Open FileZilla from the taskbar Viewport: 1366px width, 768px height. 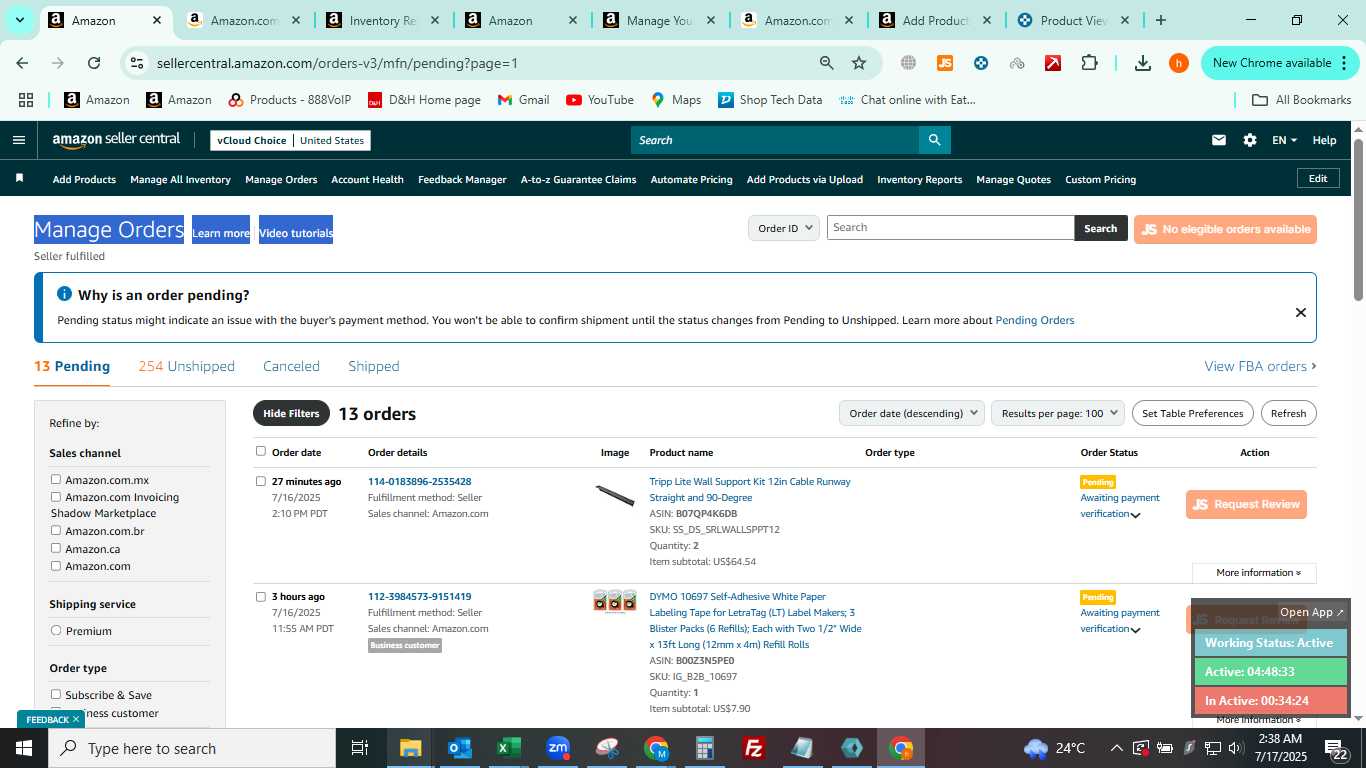pyautogui.click(x=754, y=748)
